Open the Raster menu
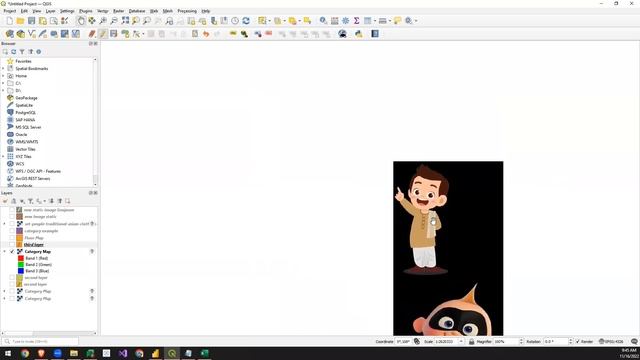This screenshot has width=640, height=360. pyautogui.click(x=118, y=11)
